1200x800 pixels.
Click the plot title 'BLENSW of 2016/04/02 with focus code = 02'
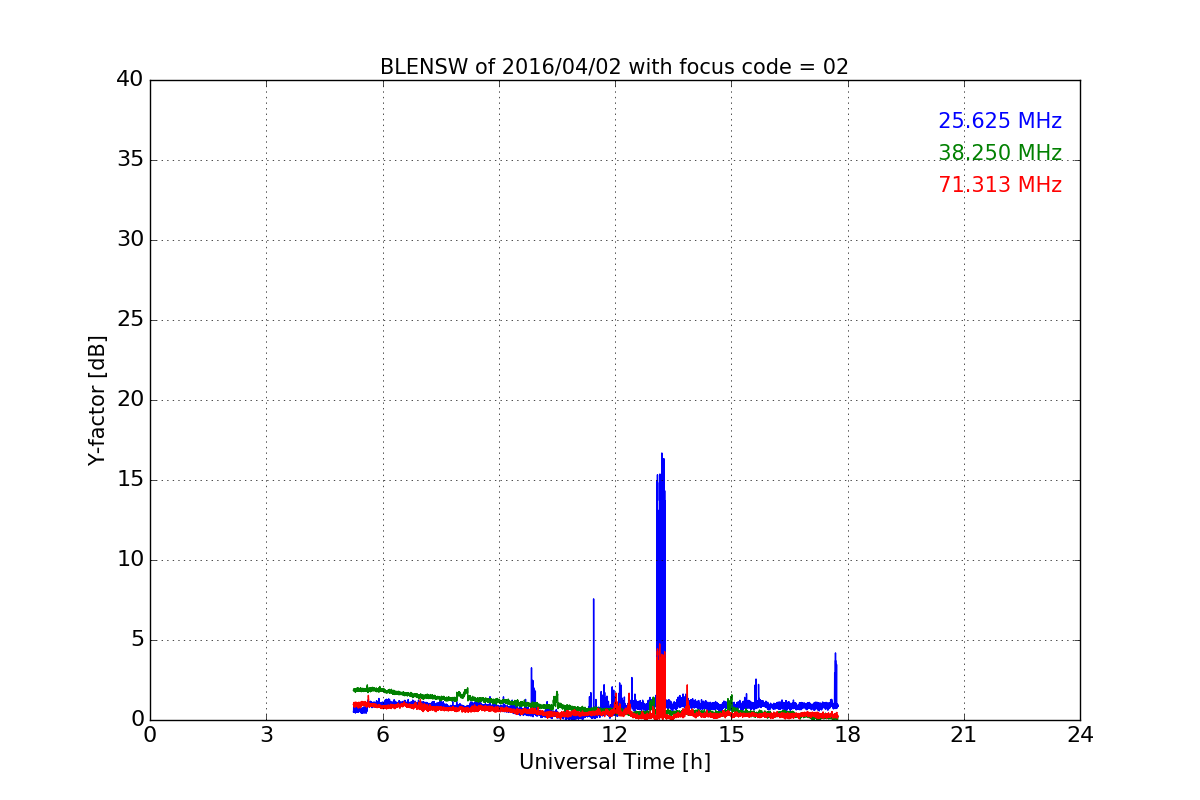614,67
